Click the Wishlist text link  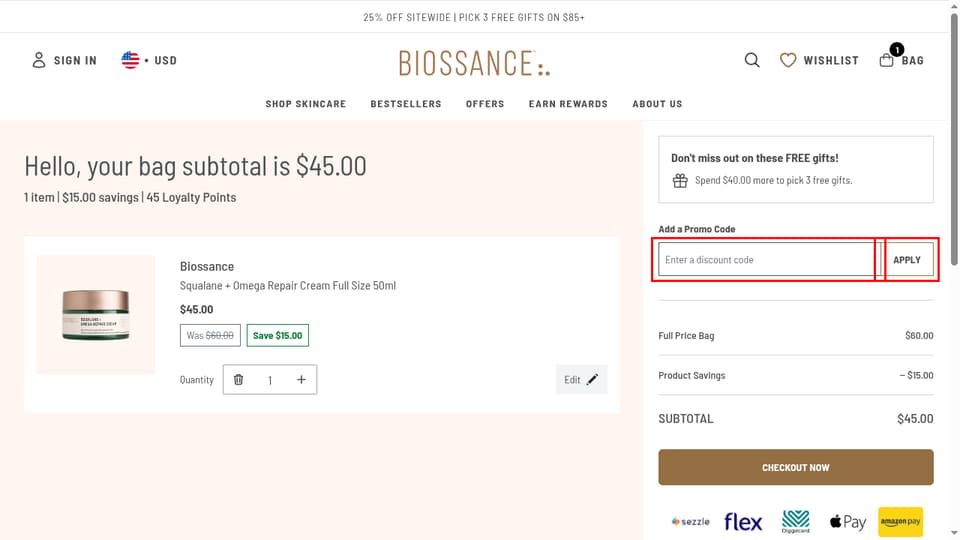coord(831,60)
